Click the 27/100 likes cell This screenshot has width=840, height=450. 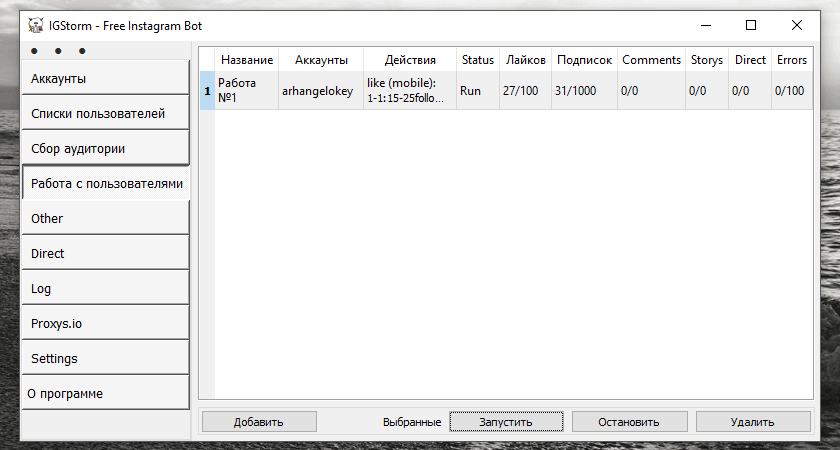tap(526, 91)
